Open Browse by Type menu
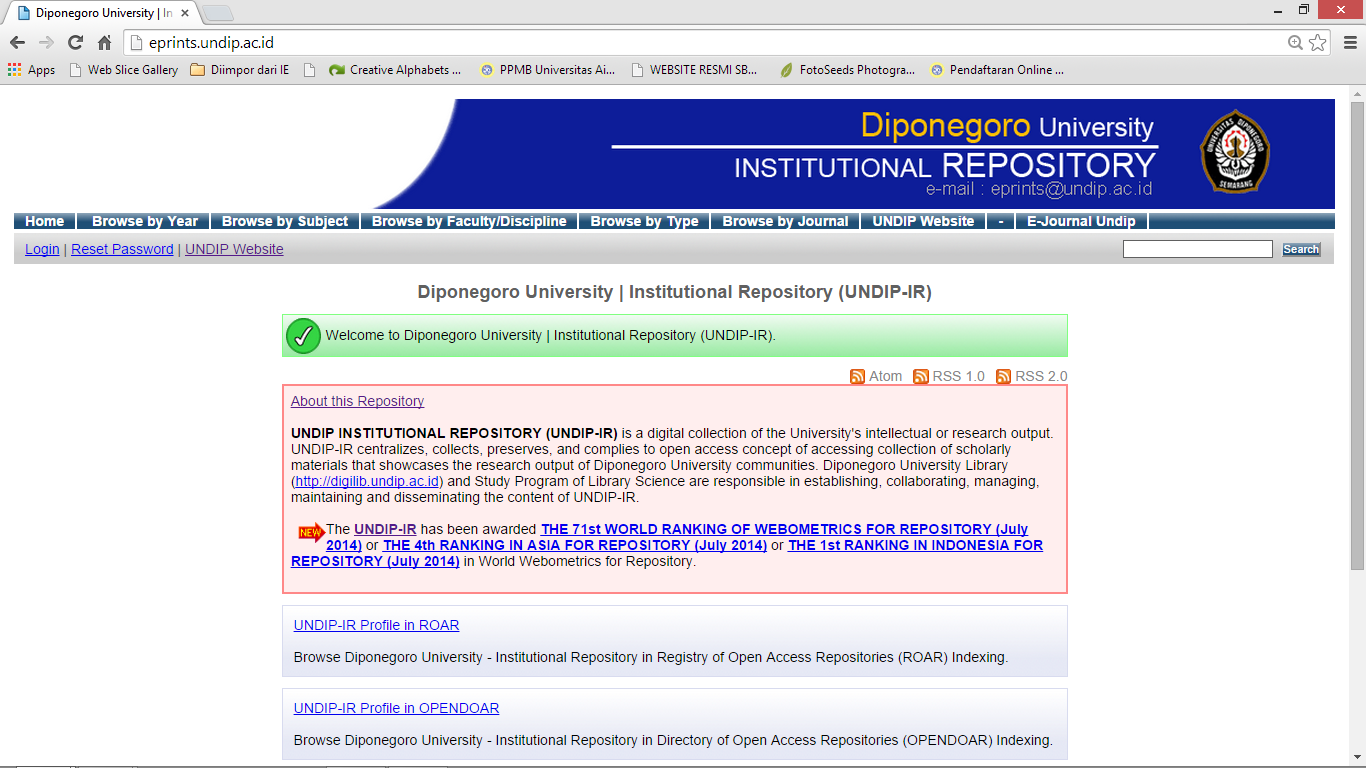The height and width of the screenshot is (768, 1366). click(644, 221)
